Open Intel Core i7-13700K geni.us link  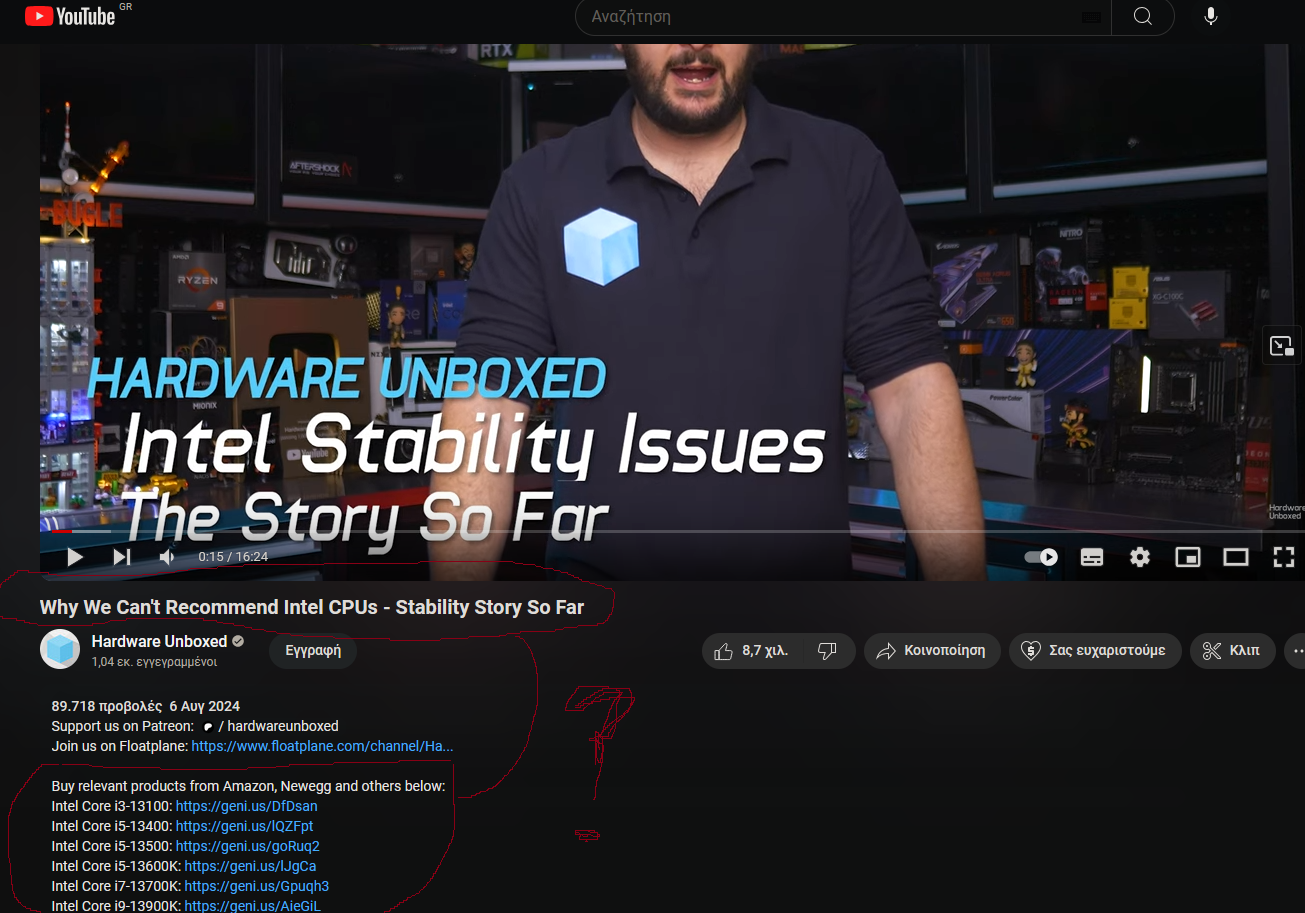[257, 886]
